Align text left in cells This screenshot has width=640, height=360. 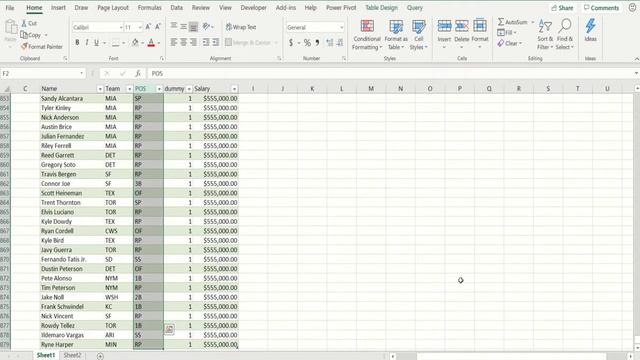(x=174, y=42)
